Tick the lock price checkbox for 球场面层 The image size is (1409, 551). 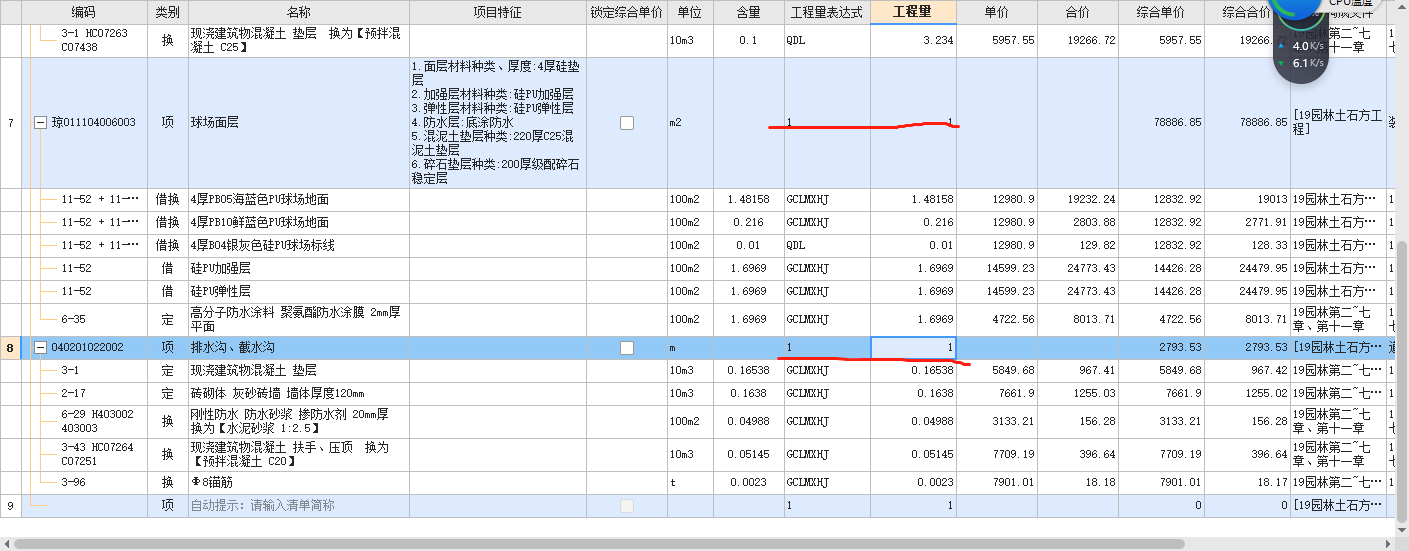tap(627, 123)
